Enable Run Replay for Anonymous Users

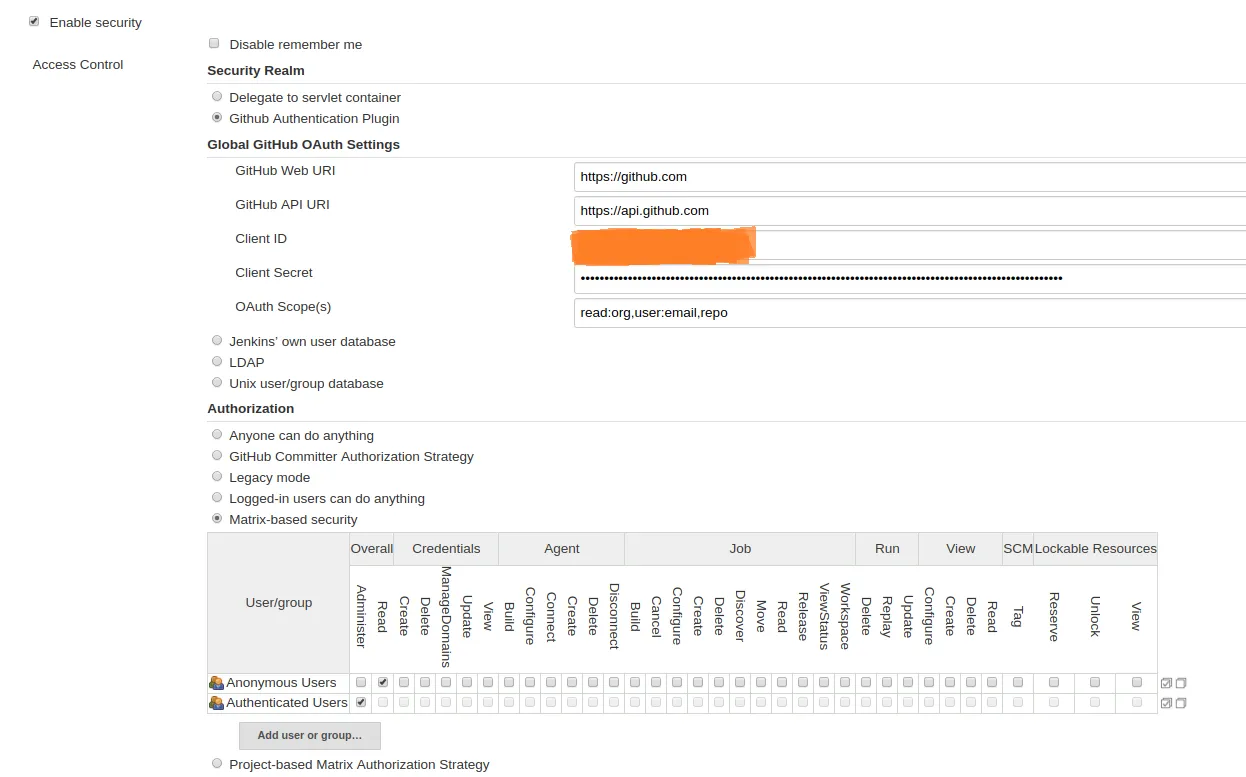pos(887,682)
